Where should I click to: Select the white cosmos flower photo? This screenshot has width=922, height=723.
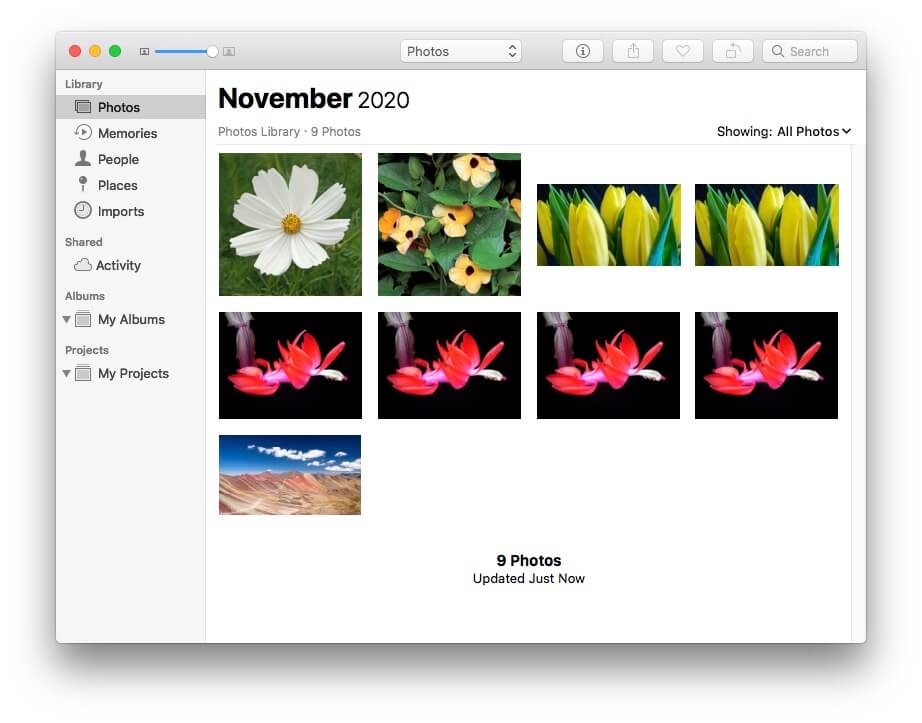(x=290, y=225)
